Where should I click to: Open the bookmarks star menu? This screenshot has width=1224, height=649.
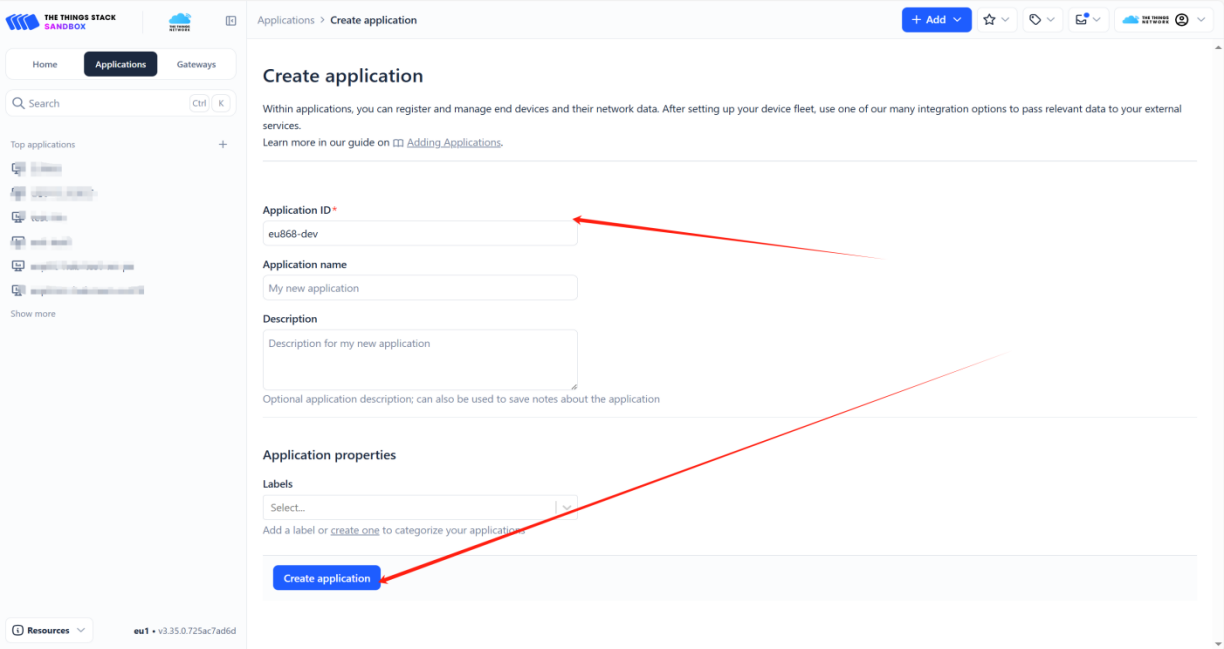(996, 20)
